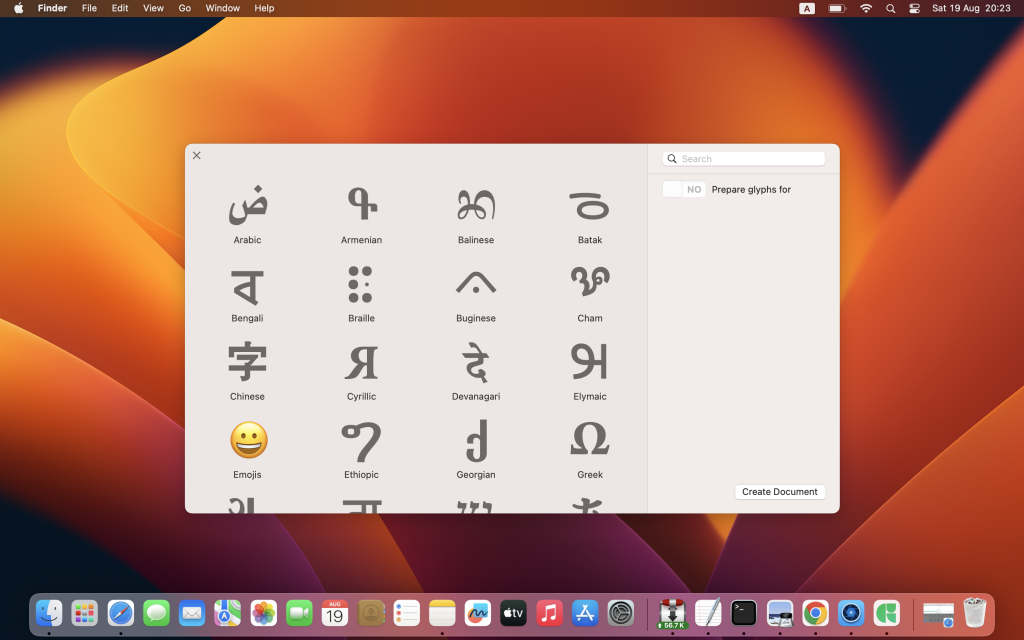Choose the Armenian script tile
This screenshot has height=640, width=1024.
pos(361,205)
